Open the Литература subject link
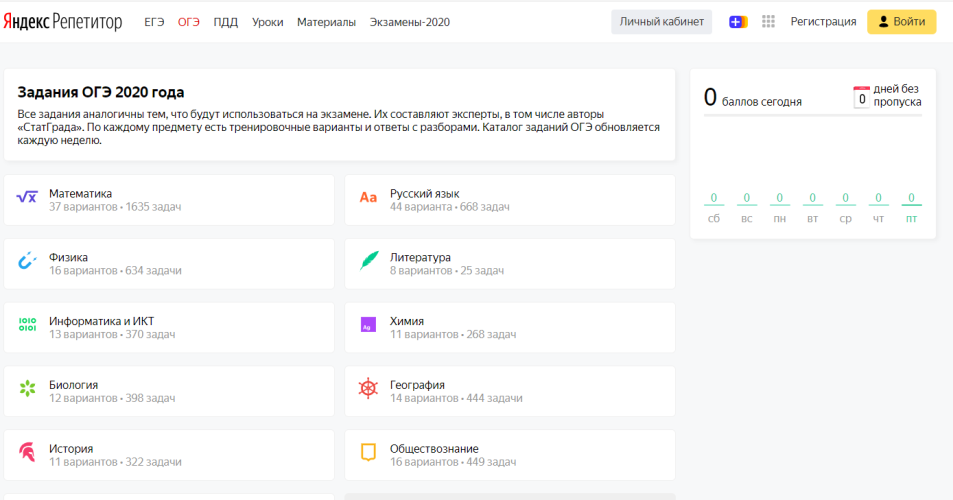953x500 pixels. pyautogui.click(x=420, y=258)
